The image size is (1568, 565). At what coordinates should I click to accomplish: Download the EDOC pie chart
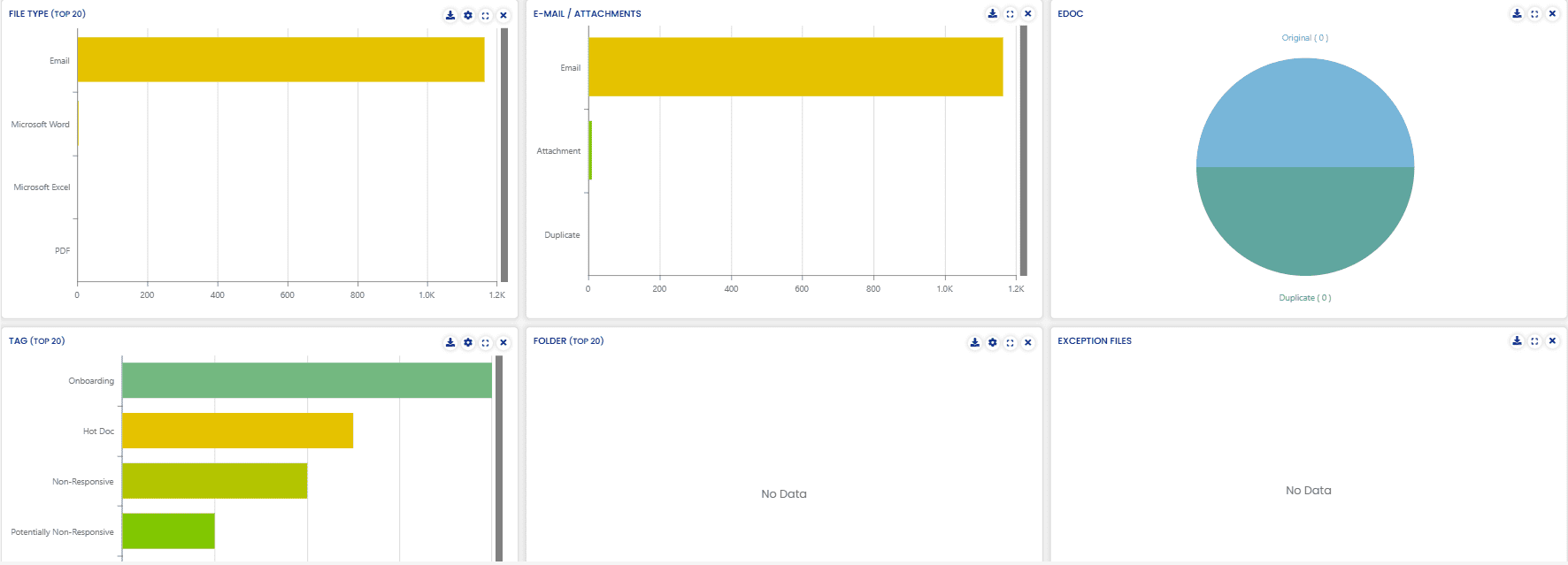pos(1517,13)
